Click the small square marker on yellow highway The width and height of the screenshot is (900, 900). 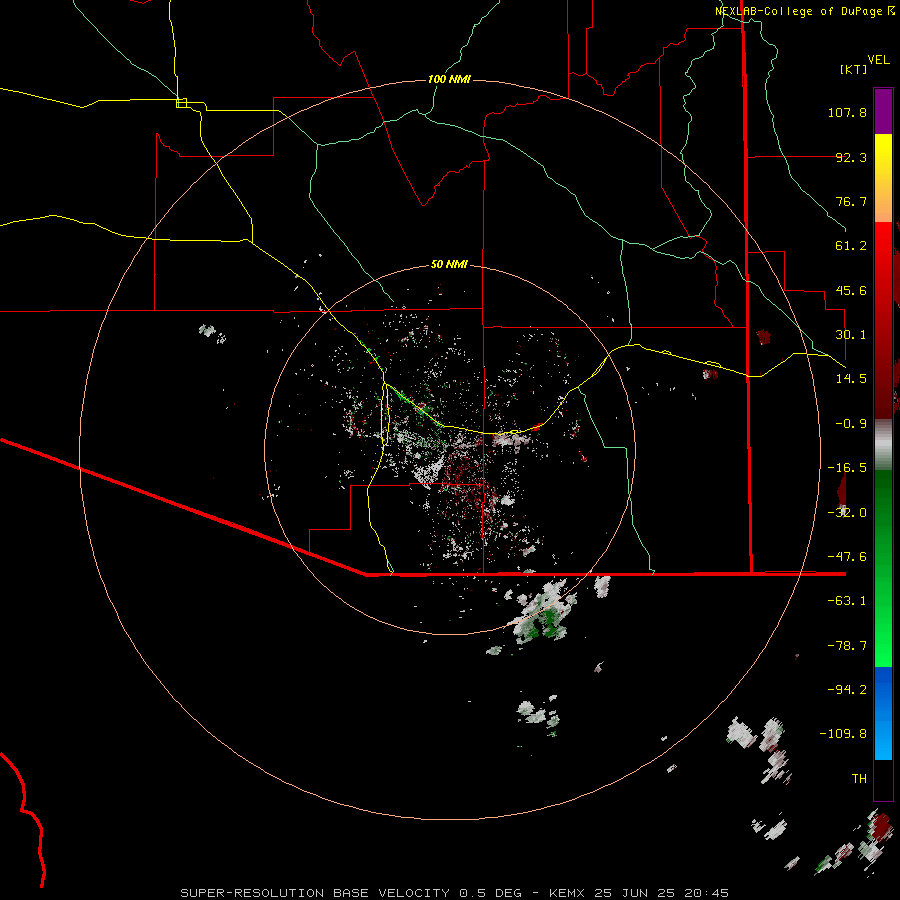pos(181,103)
